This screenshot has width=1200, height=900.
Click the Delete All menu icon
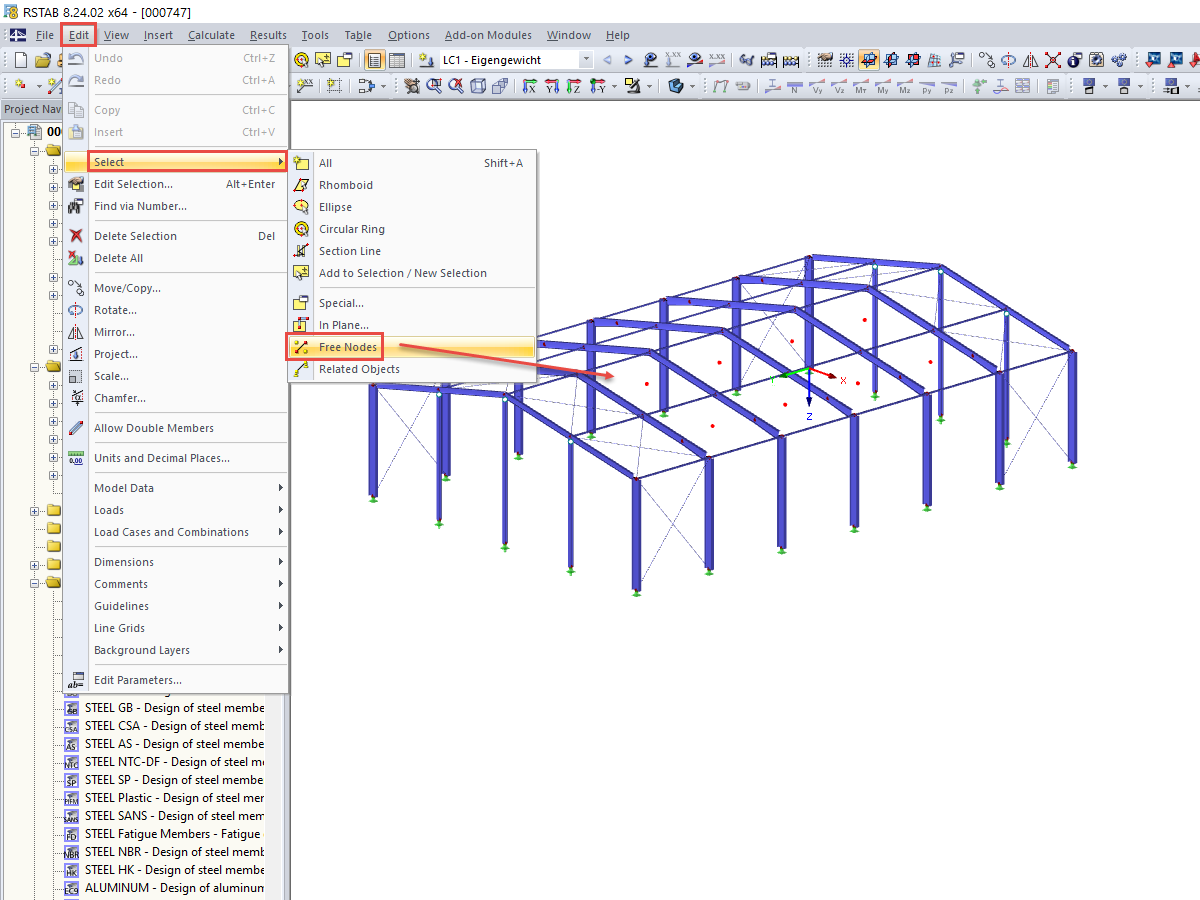tap(76, 258)
